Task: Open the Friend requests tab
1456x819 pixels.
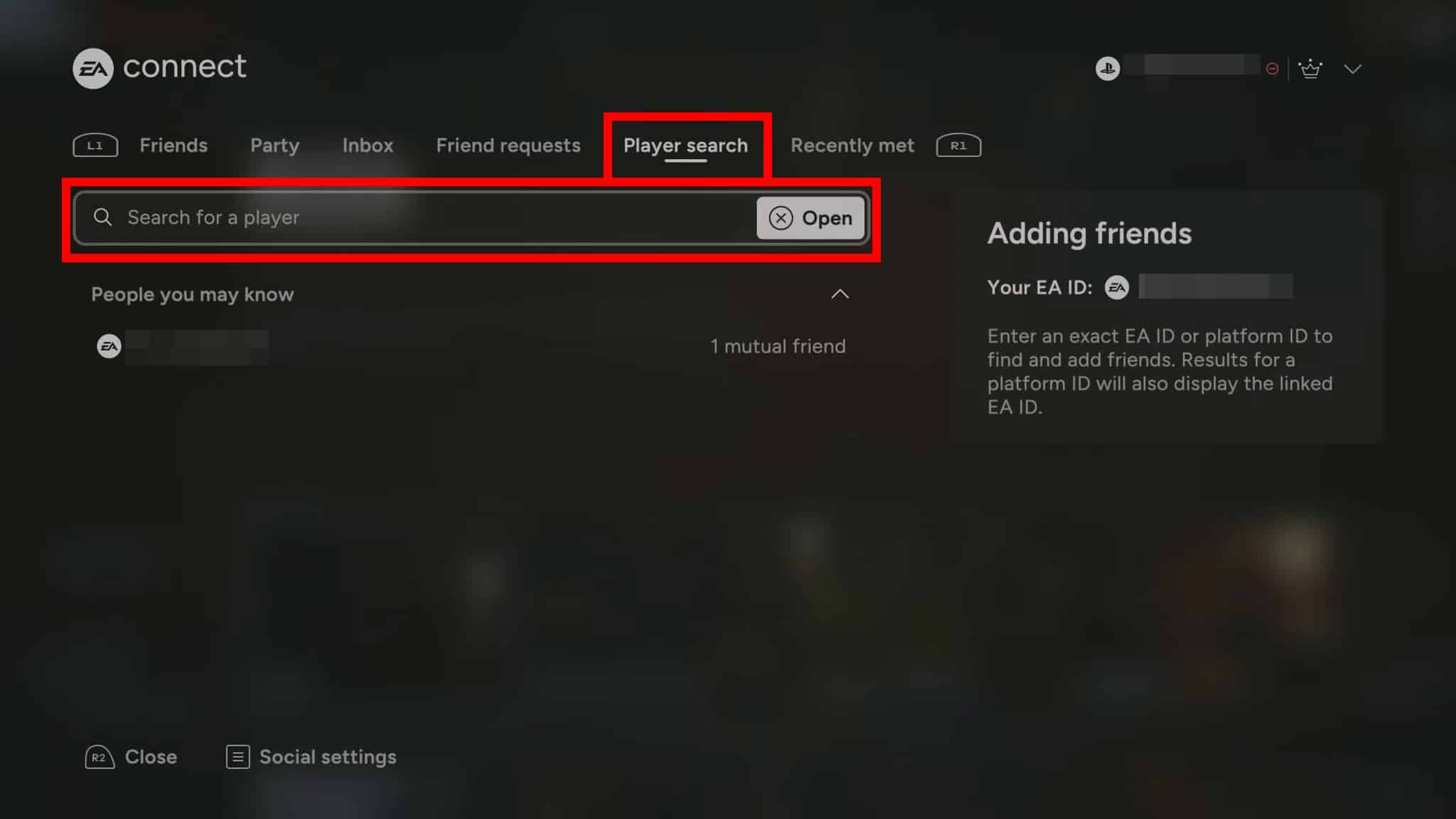Action: [x=508, y=145]
